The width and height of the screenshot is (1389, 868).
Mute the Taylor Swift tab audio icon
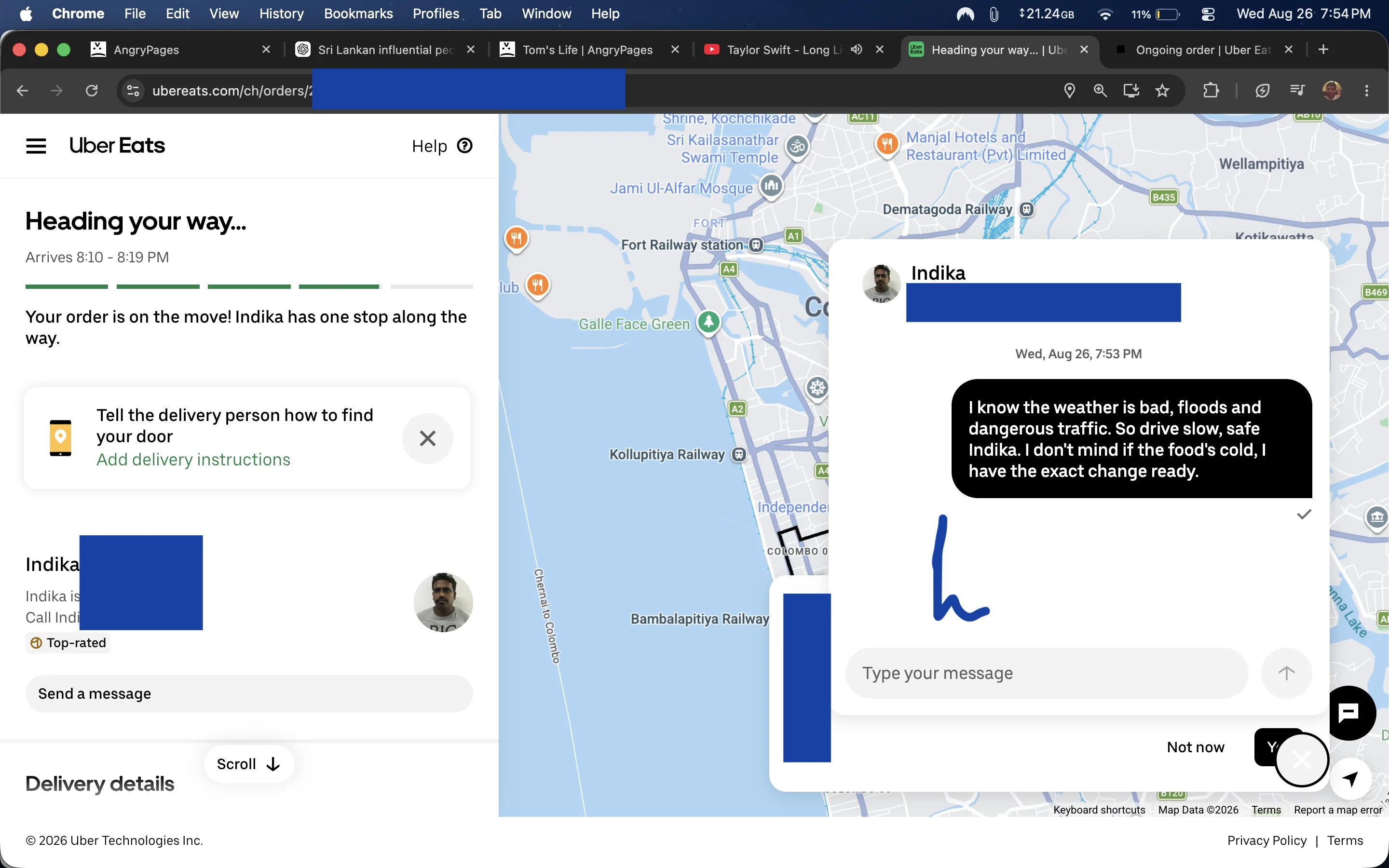pos(857,49)
